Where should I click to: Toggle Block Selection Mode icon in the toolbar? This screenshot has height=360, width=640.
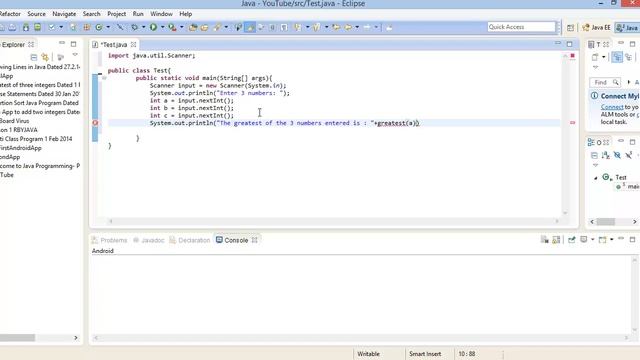click(x=272, y=27)
